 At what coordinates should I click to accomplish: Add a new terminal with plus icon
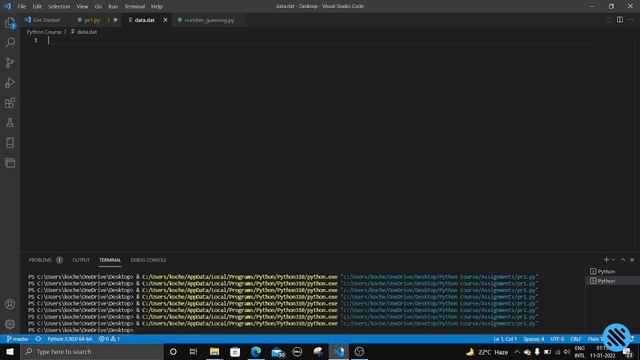click(x=606, y=260)
